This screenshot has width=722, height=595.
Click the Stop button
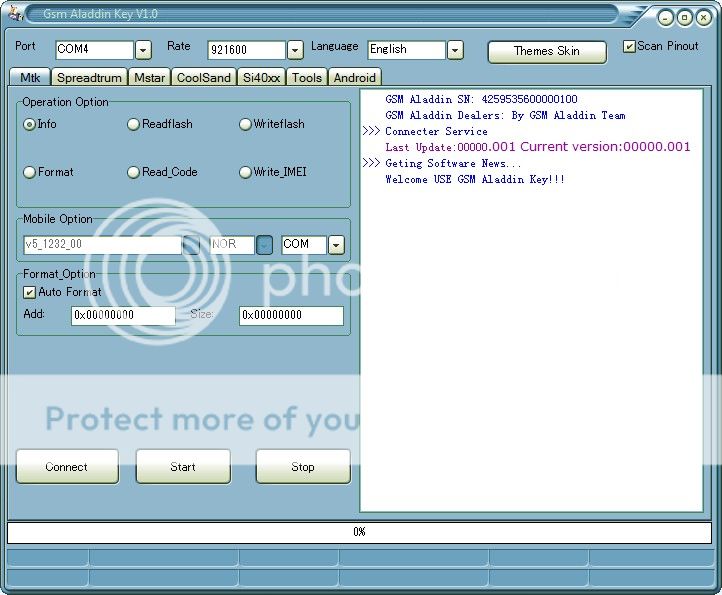tap(303, 467)
